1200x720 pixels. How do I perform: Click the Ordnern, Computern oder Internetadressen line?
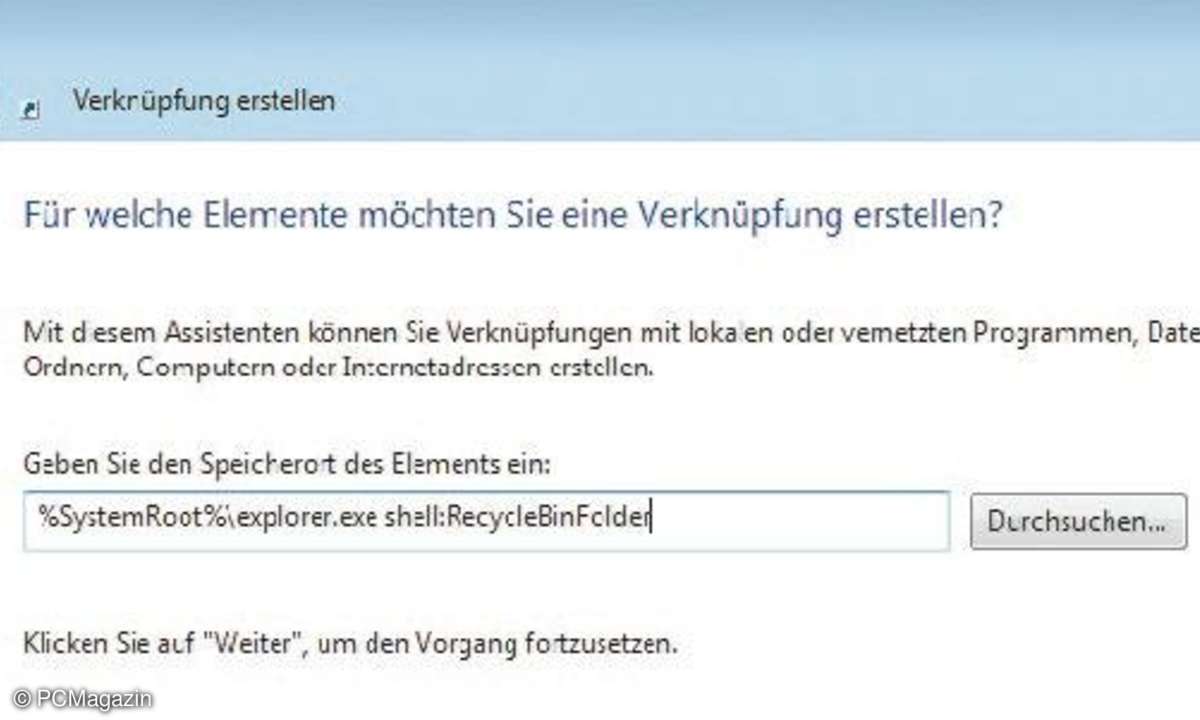coord(338,367)
